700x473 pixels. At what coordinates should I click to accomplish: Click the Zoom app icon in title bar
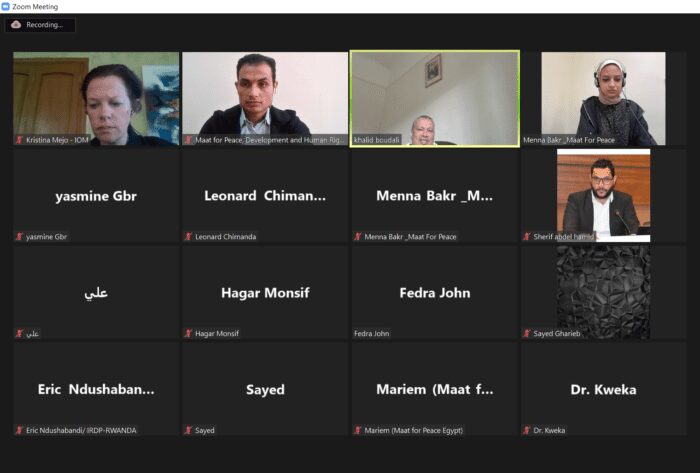[5, 6]
